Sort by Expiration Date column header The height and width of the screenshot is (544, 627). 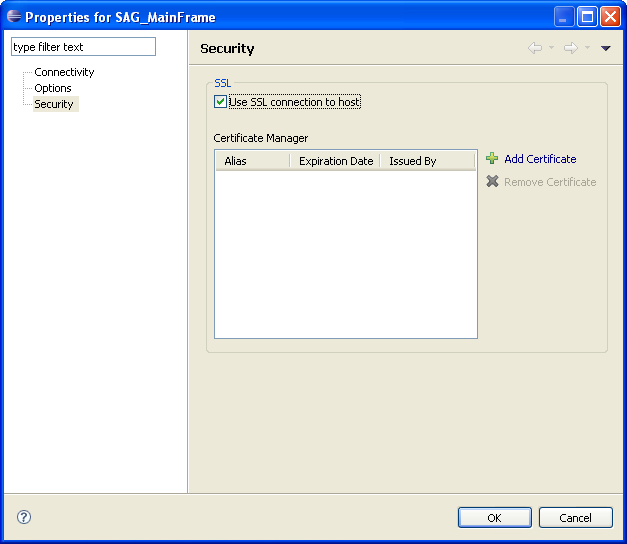click(x=335, y=161)
